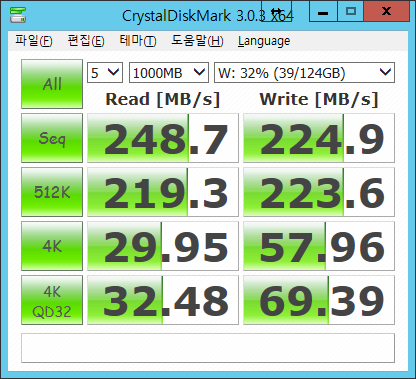Click the Read [MB/s] column header
The height and width of the screenshot is (379, 416).
(x=163, y=99)
